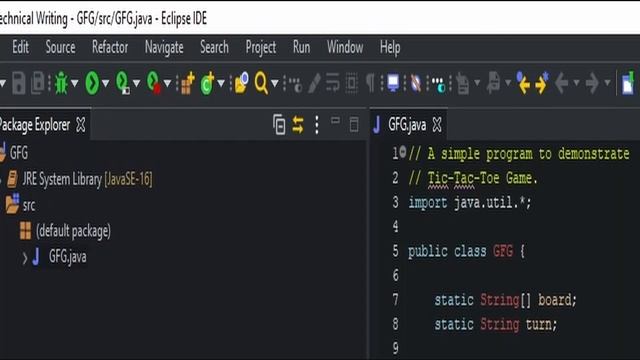
Task: Open the Help menu
Action: pos(390,48)
